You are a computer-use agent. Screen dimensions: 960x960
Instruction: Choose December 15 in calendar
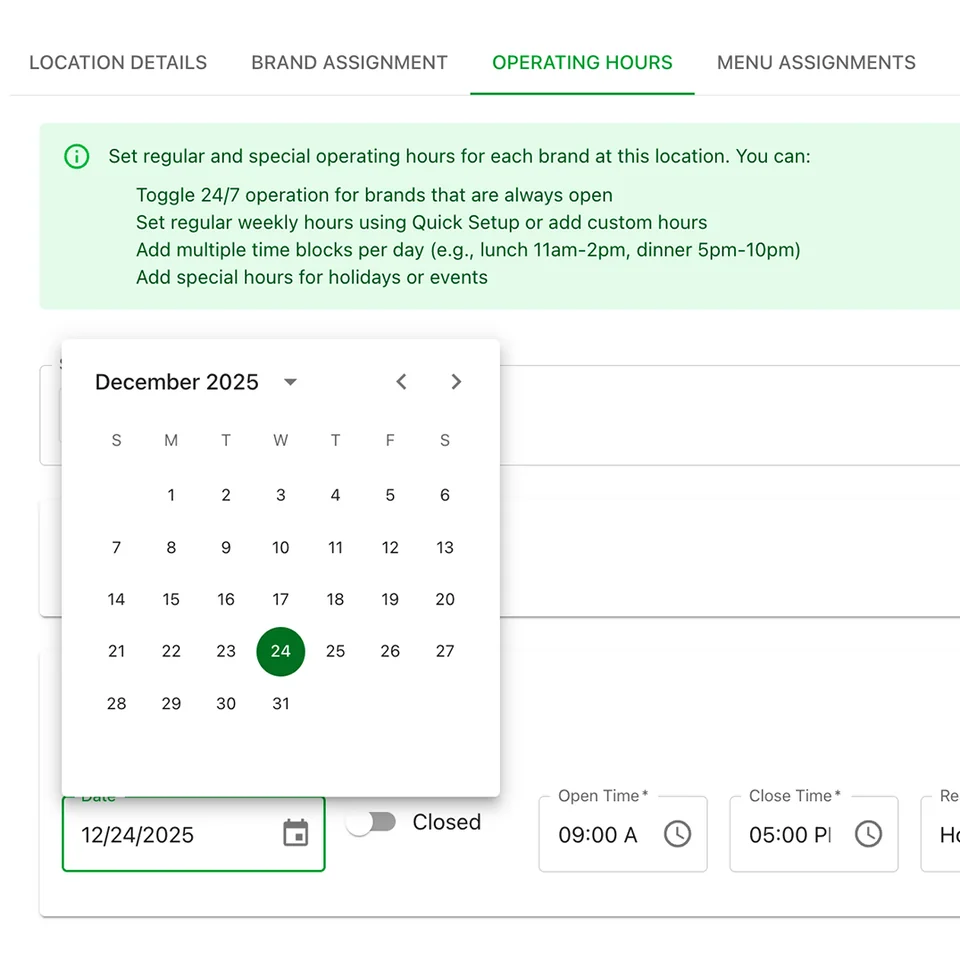(171, 599)
